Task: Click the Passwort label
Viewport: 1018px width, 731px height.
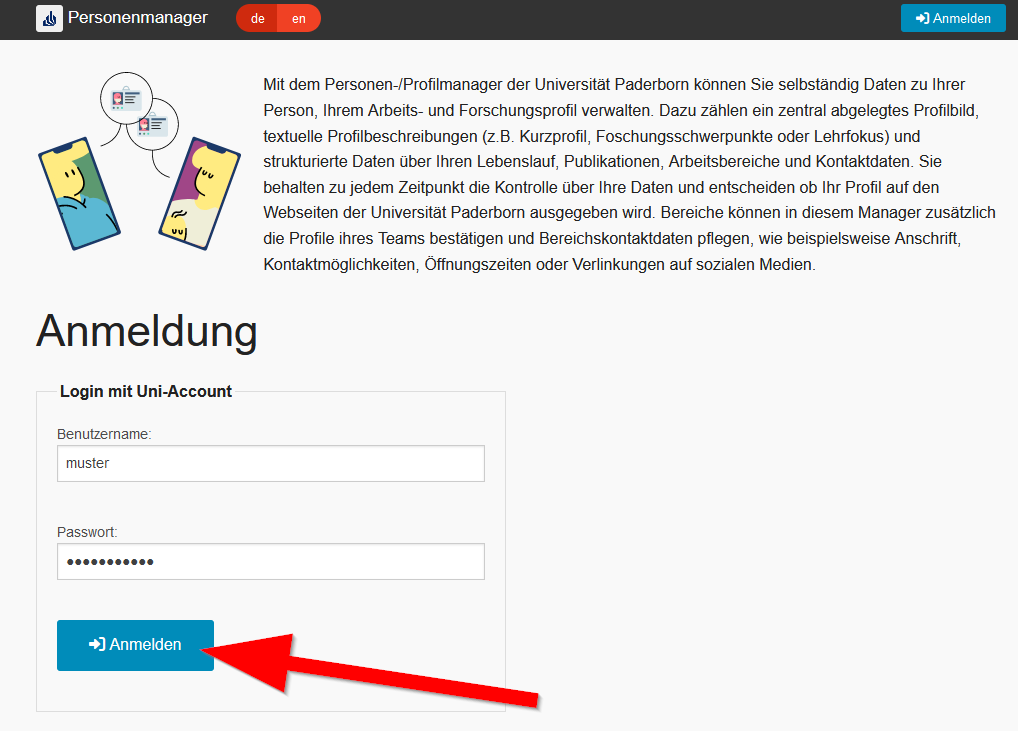Action: pyautogui.click(x=87, y=532)
